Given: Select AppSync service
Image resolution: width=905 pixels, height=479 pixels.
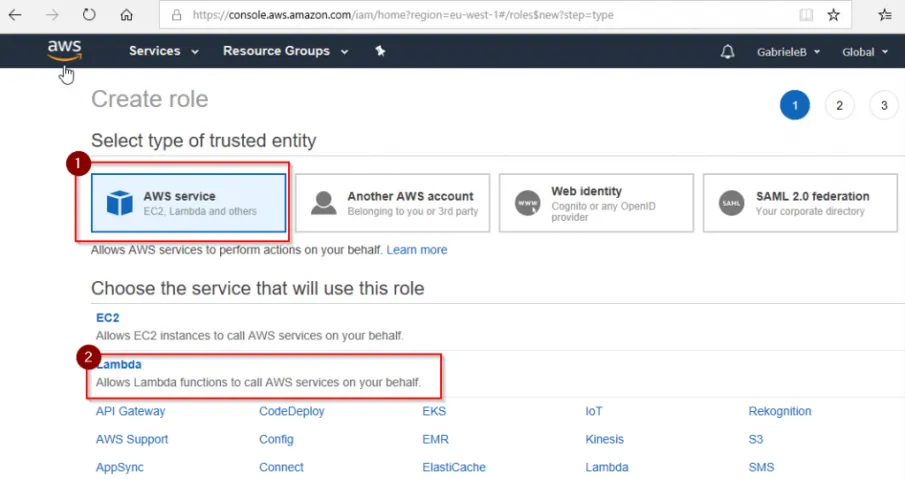Looking at the screenshot, I should (x=119, y=467).
